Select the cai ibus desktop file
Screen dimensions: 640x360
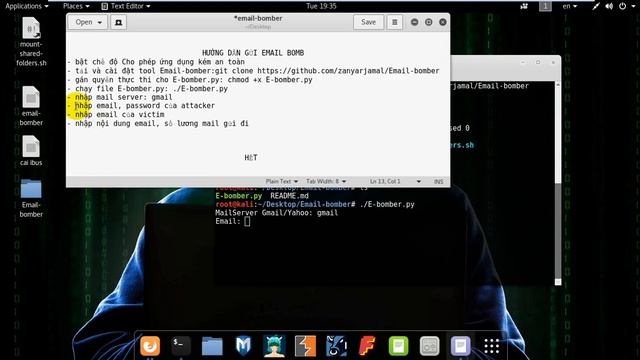31,151
